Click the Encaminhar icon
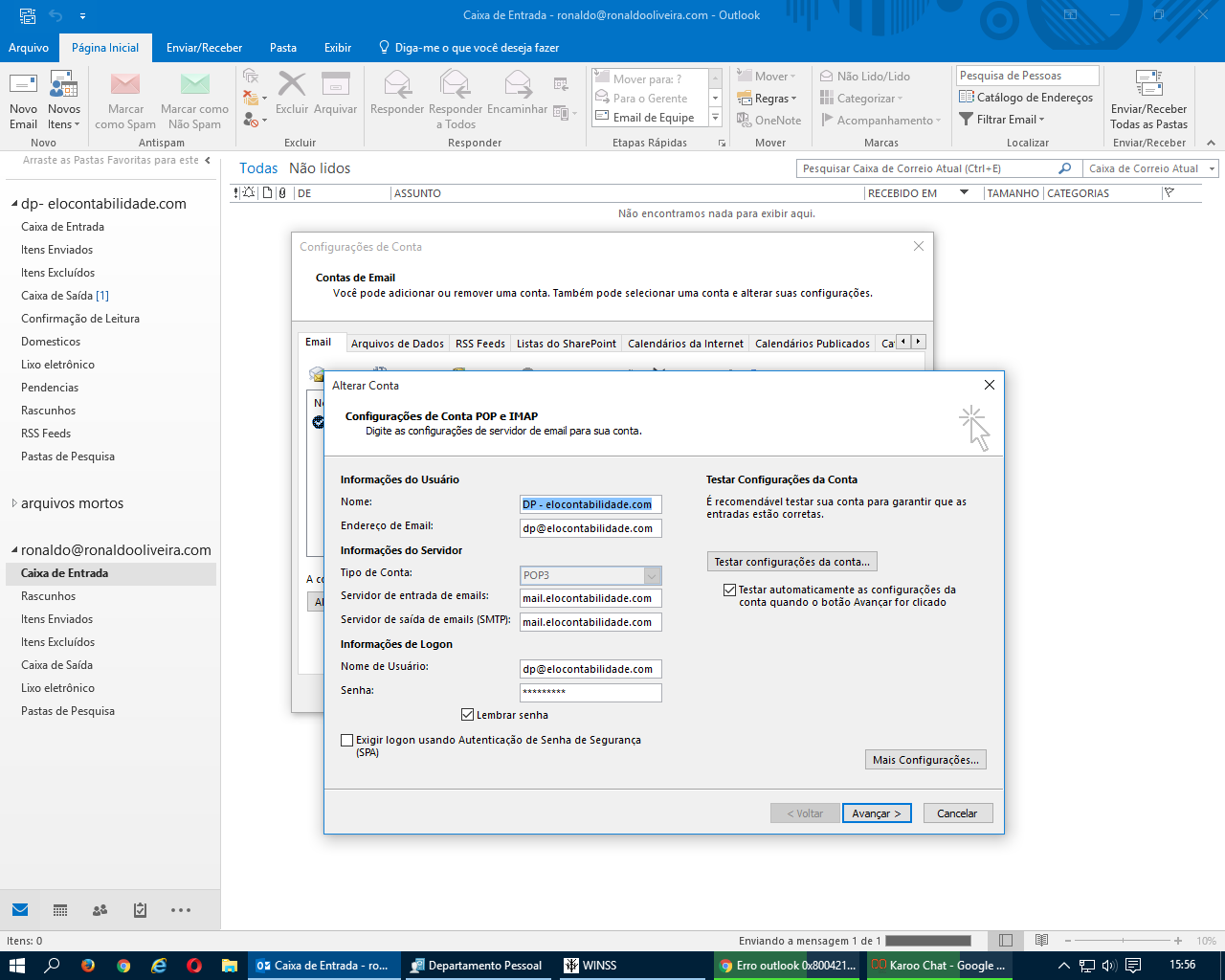This screenshot has width=1225, height=980. 518,85
